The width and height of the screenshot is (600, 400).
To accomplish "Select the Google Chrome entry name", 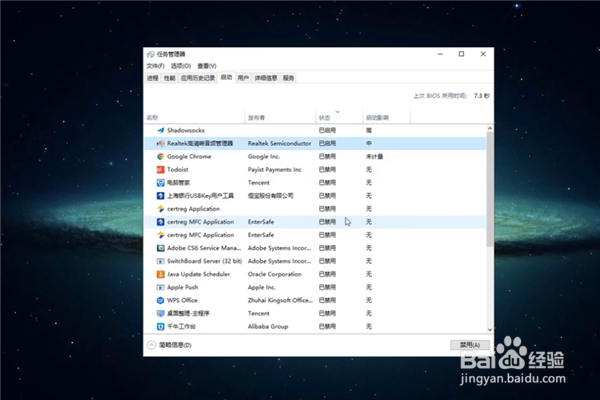I will (x=189, y=157).
